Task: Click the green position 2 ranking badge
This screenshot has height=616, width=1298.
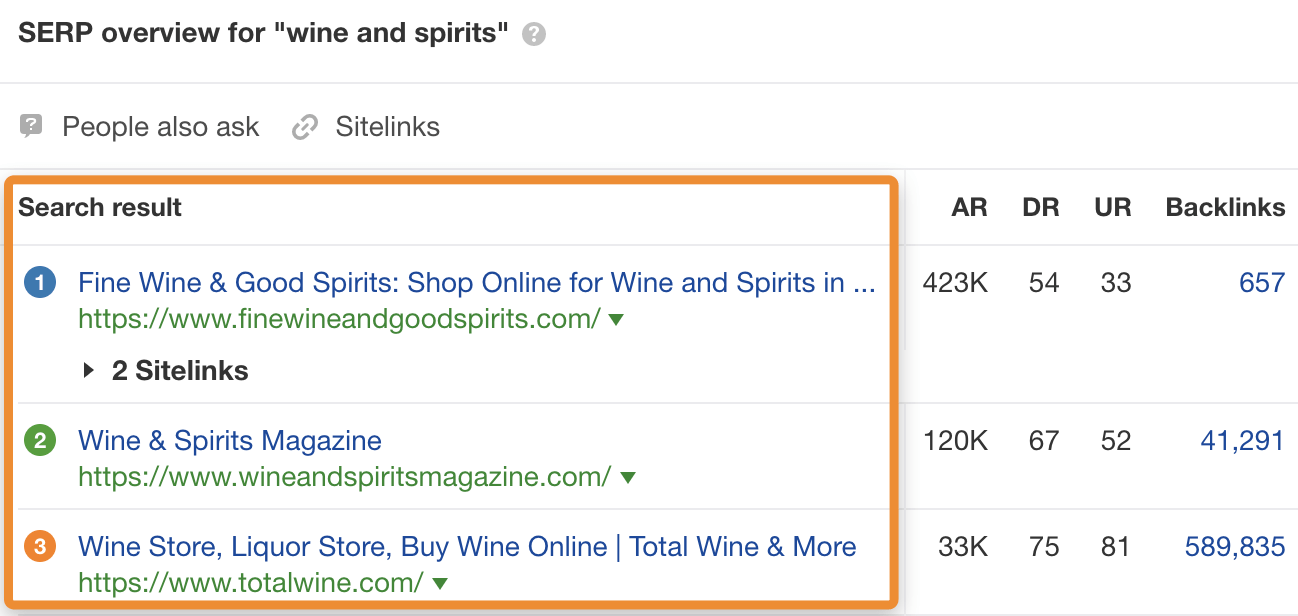Action: pos(39,440)
